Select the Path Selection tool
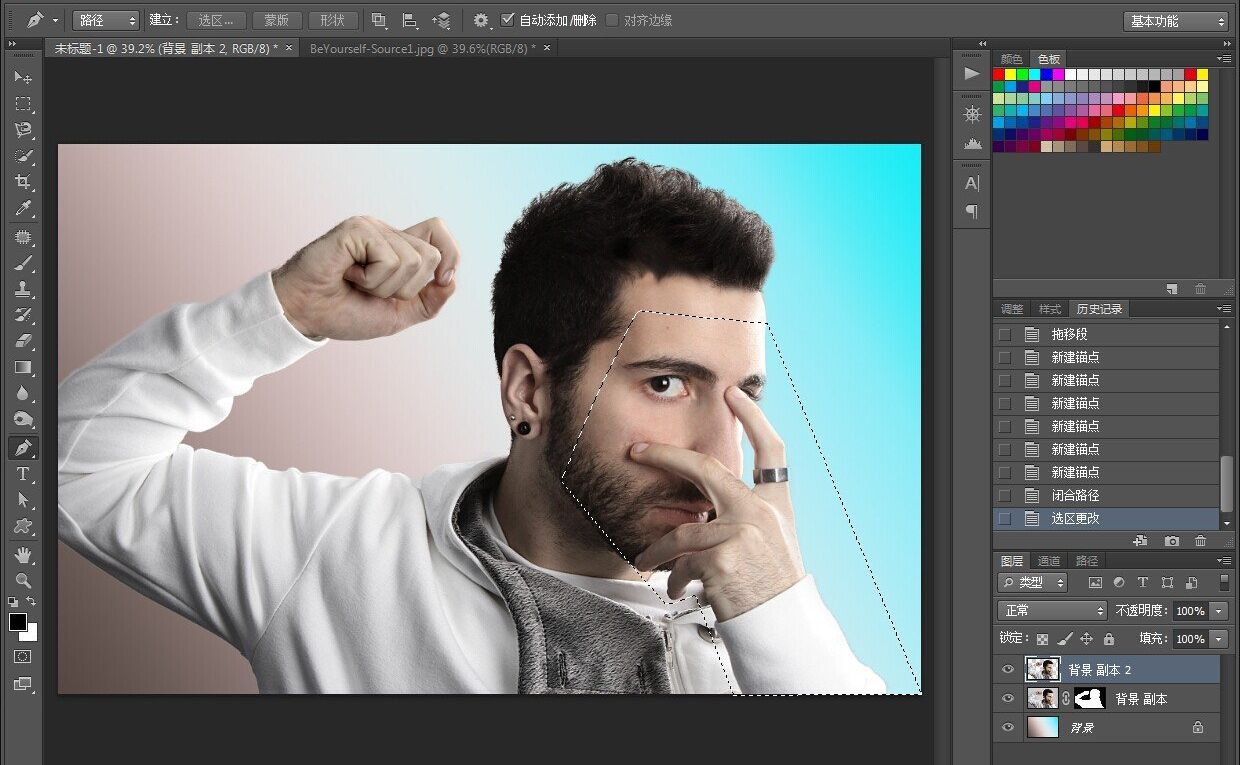The image size is (1240, 765). tap(23, 500)
